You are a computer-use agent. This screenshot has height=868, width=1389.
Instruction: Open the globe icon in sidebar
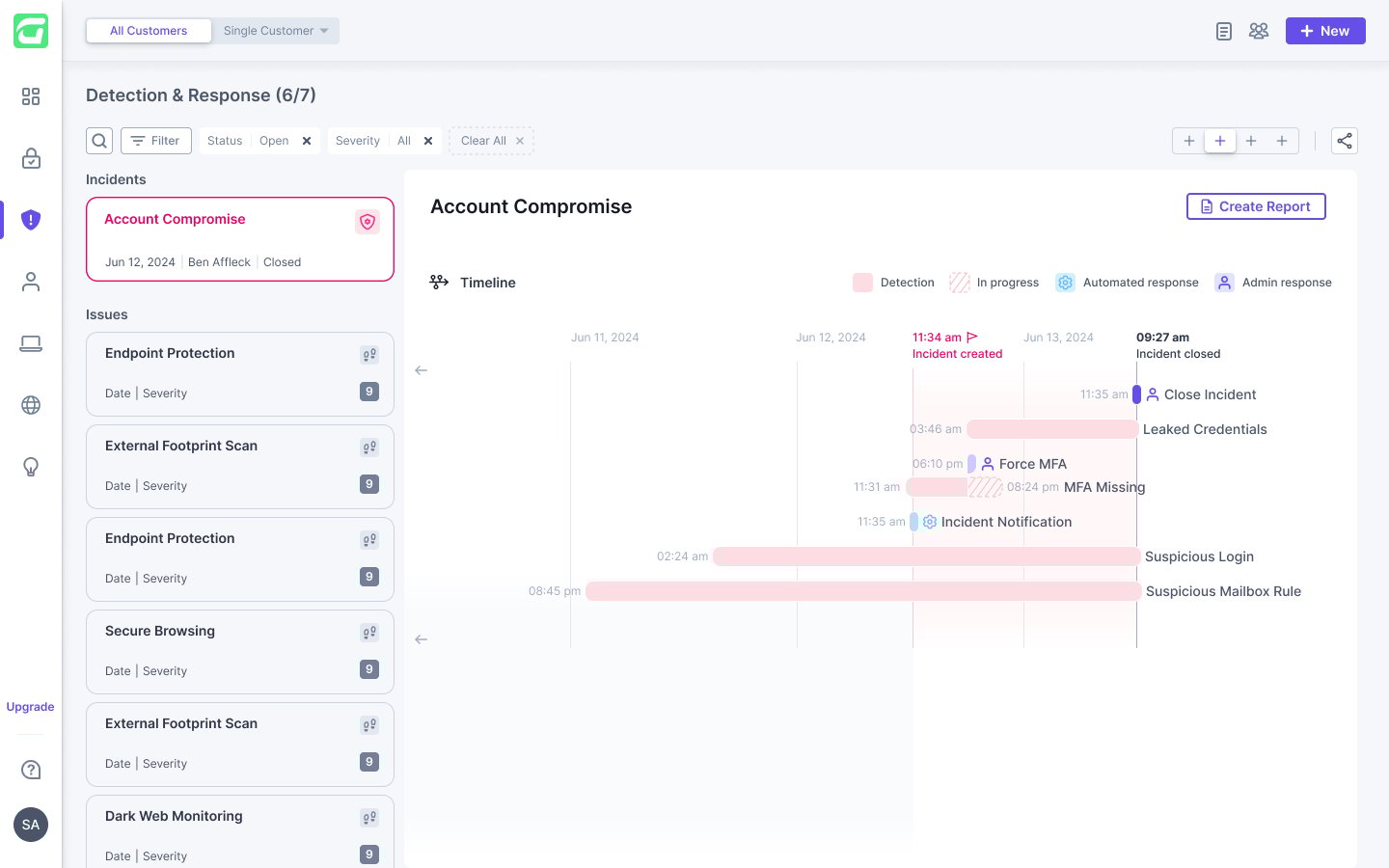tap(31, 405)
